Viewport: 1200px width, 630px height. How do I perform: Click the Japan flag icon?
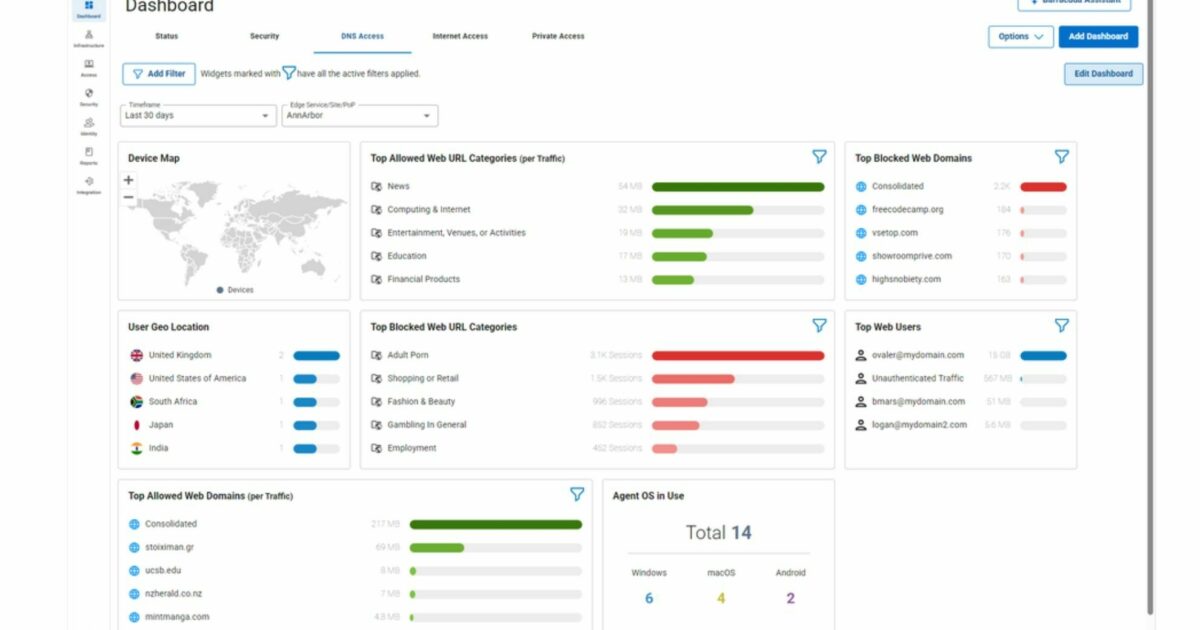pos(137,425)
